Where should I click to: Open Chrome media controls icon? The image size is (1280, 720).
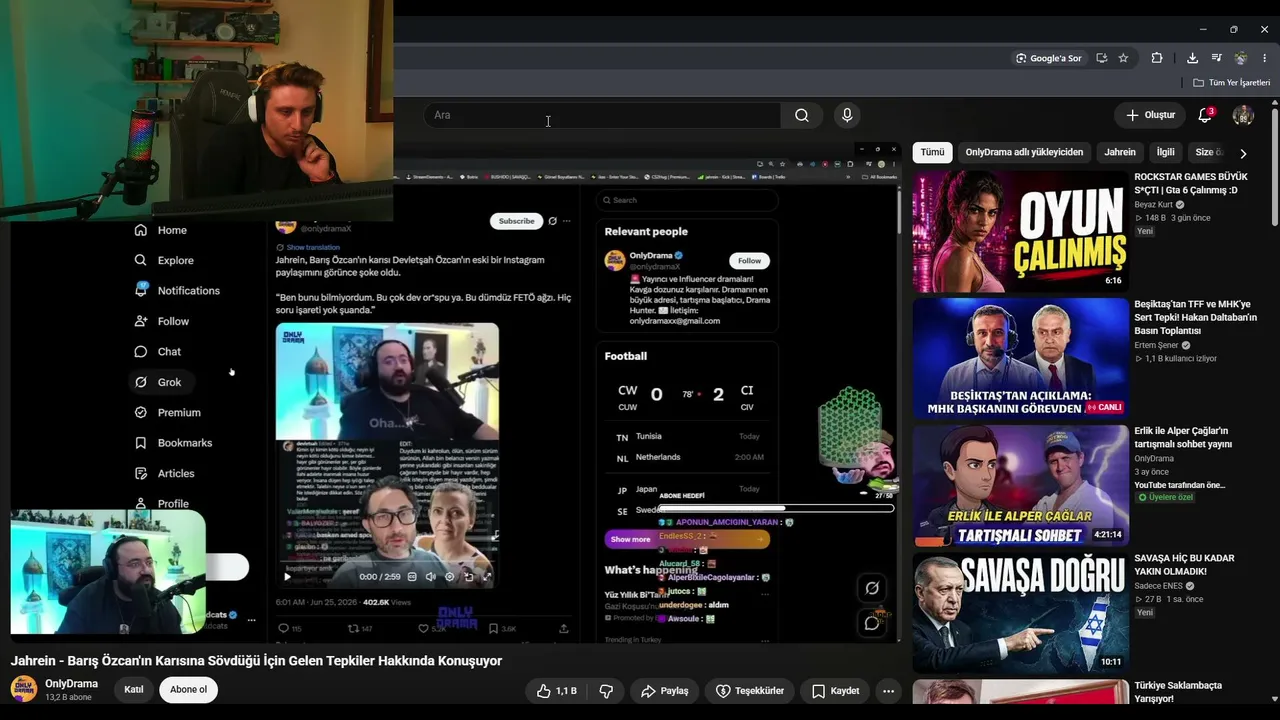1217,58
